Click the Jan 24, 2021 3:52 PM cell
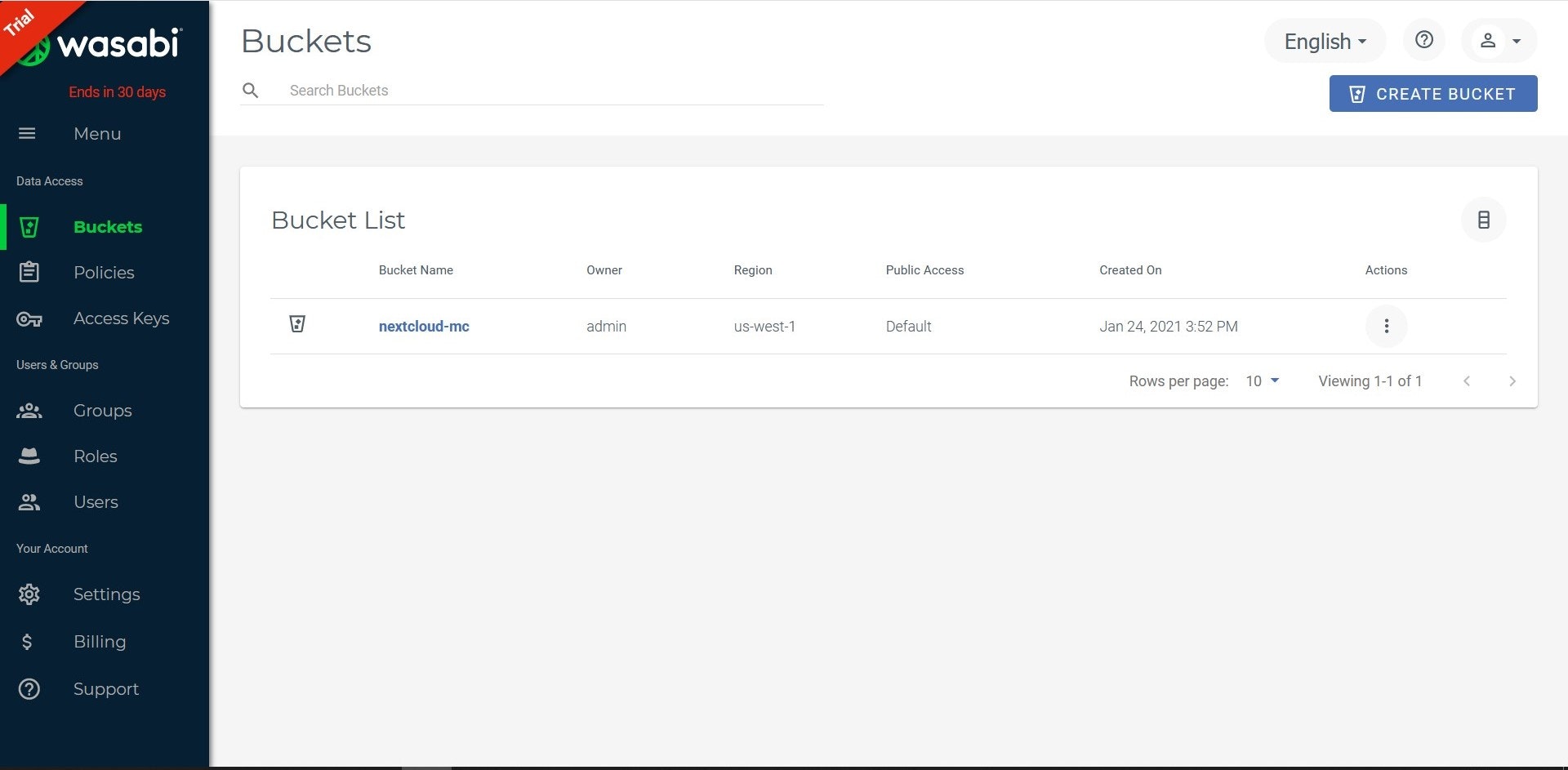The image size is (1568, 770). (1169, 327)
